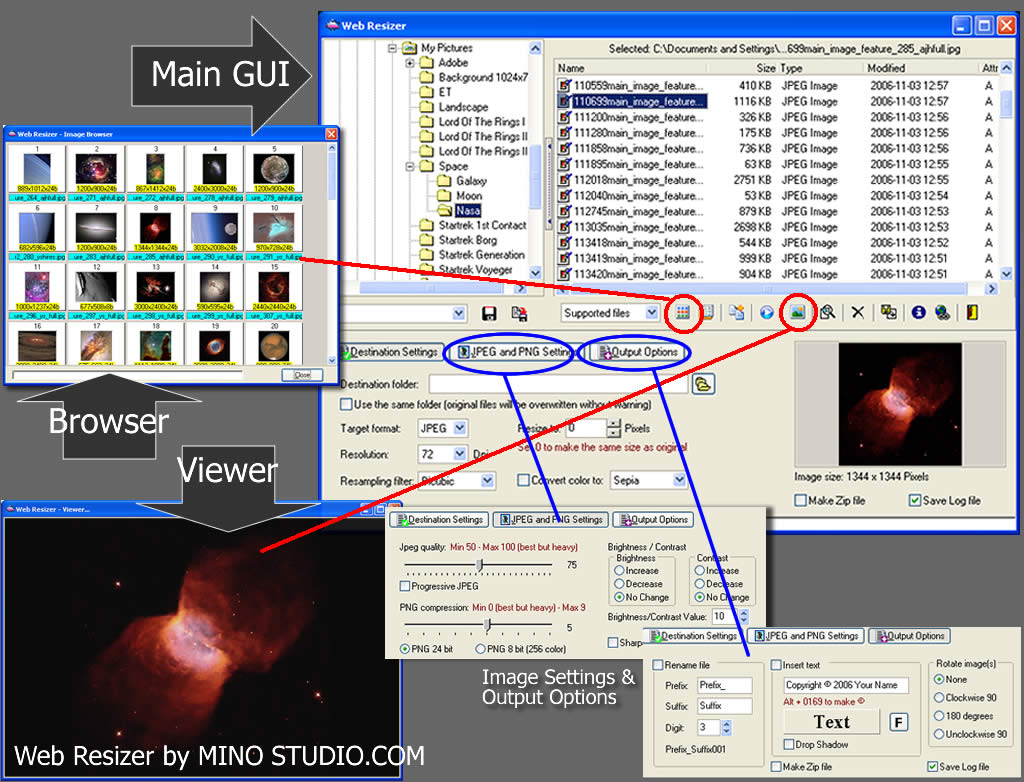Click the PNG compression slider handle
The image size is (1024, 782).
[x=487, y=626]
